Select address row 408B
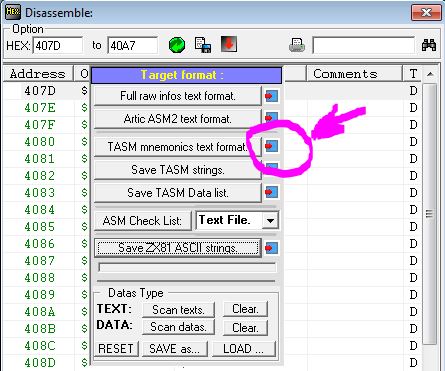 point(40,329)
